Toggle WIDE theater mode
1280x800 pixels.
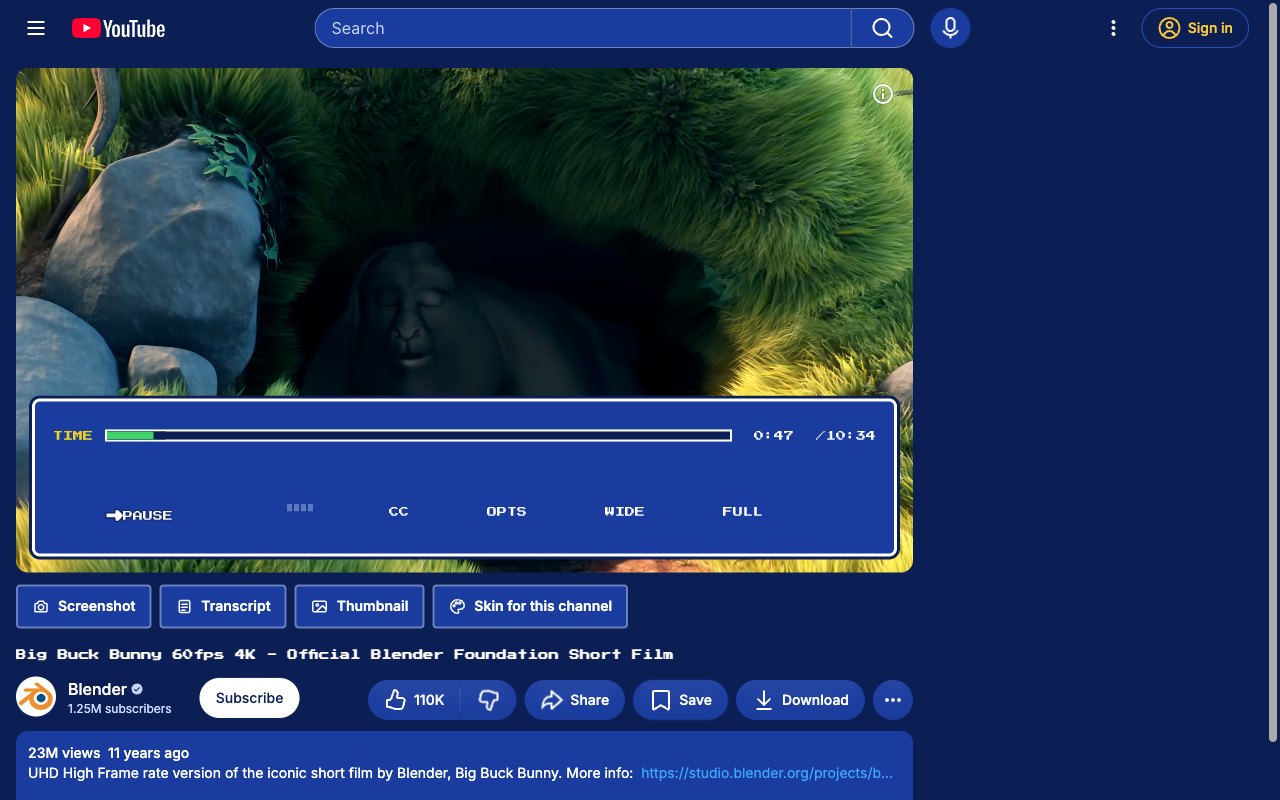[624, 511]
